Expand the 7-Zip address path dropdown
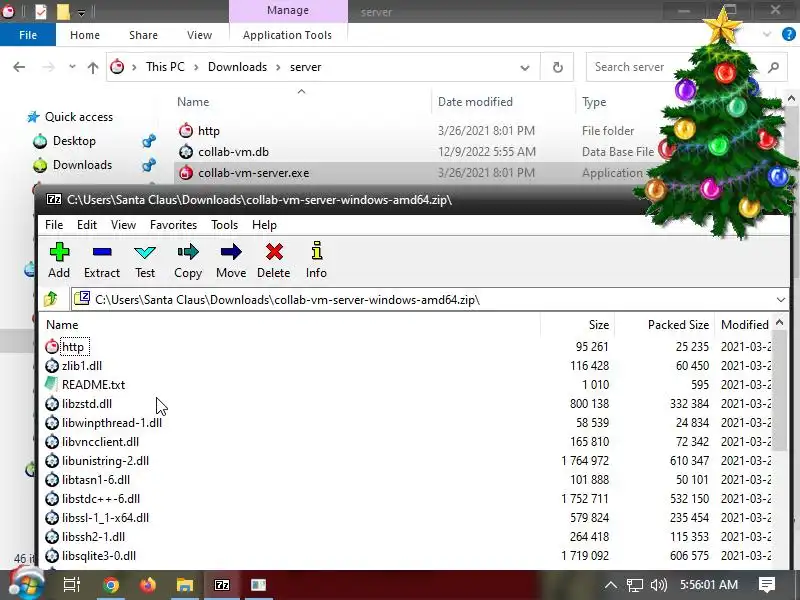This screenshot has width=800, height=600. coord(781,299)
